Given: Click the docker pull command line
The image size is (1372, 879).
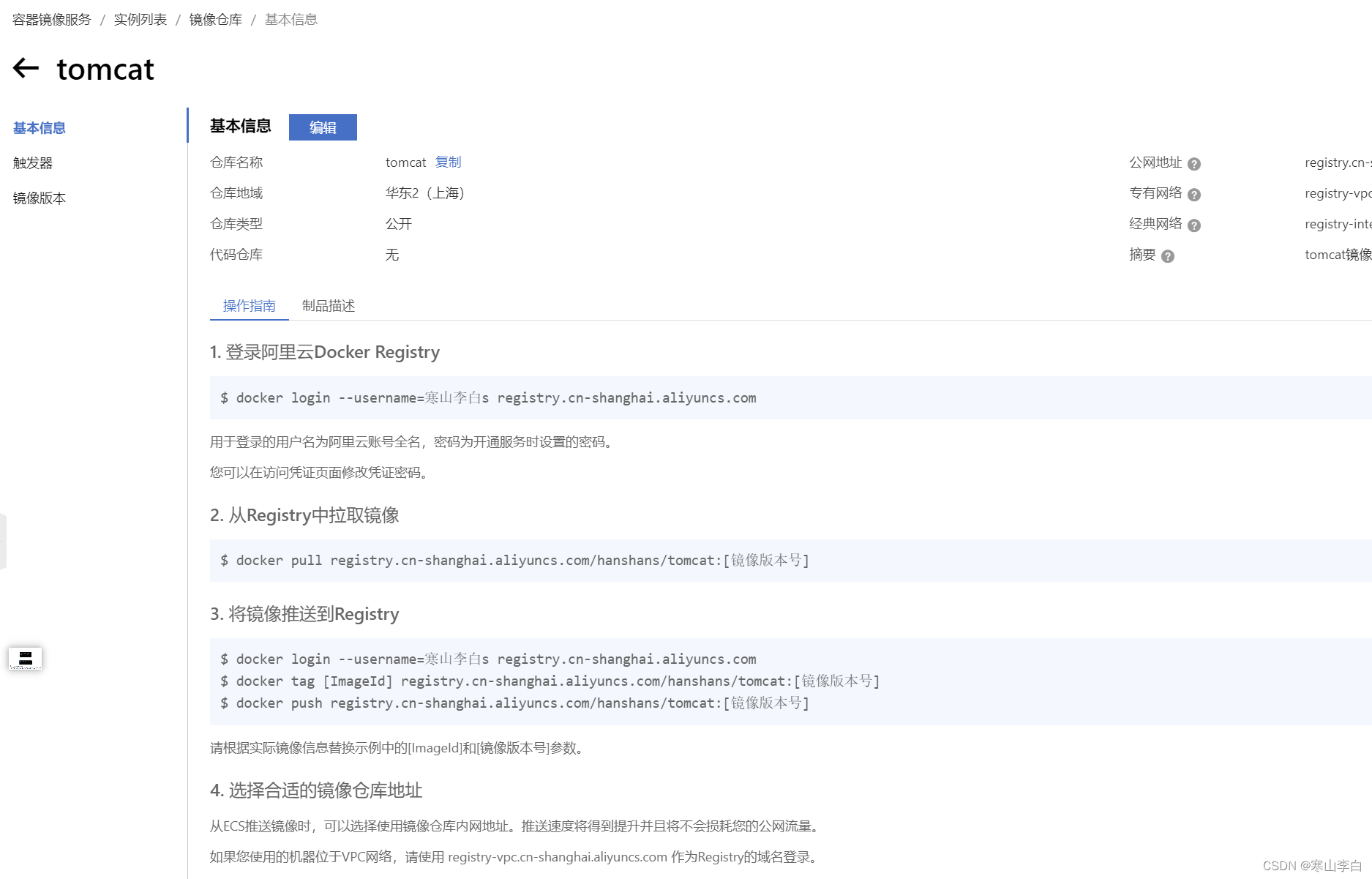Looking at the screenshot, I should [514, 561].
